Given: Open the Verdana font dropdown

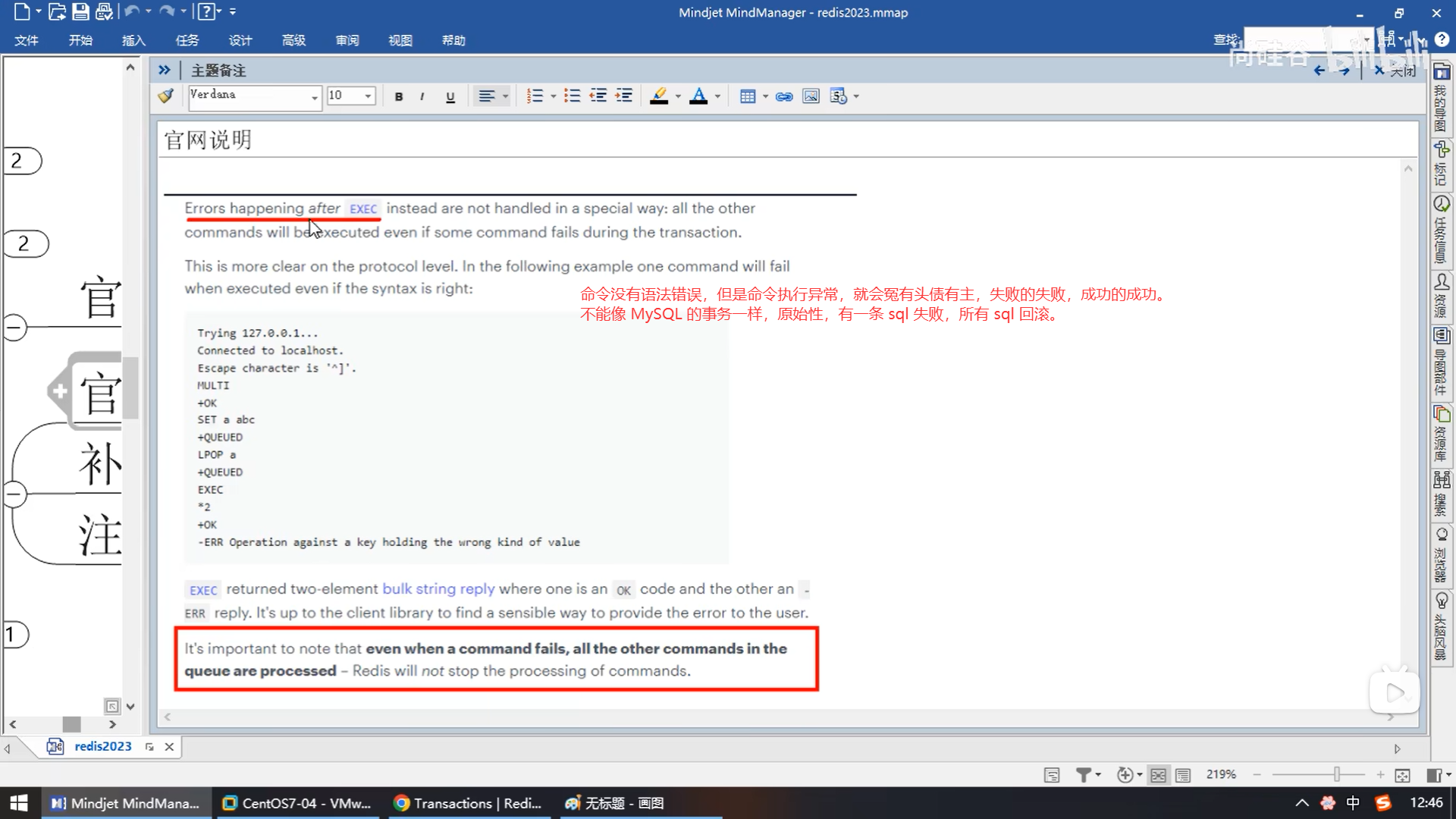Looking at the screenshot, I should pyautogui.click(x=314, y=96).
